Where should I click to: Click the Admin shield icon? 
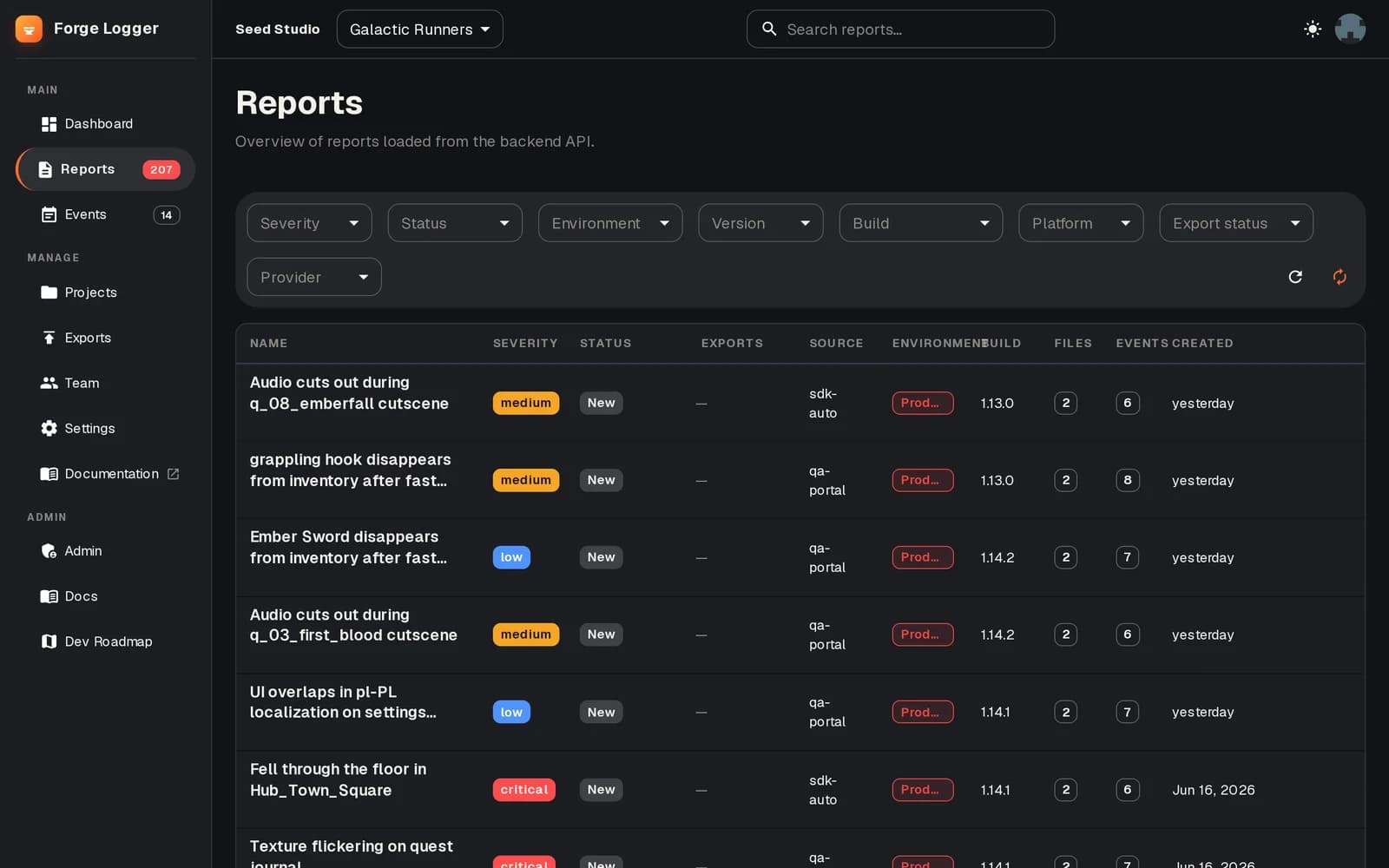(49, 551)
